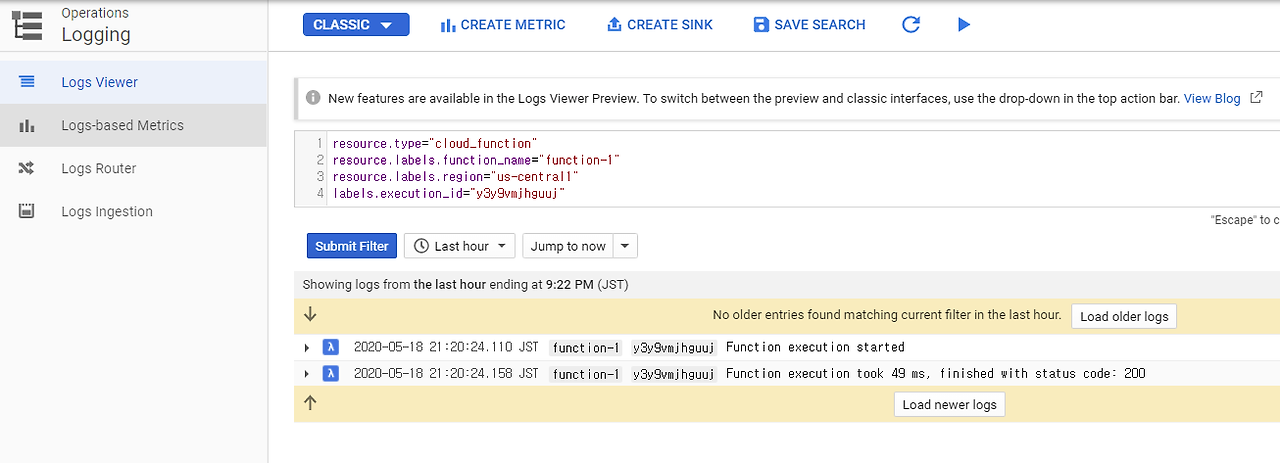Expand the status code 200 log entry
1280x463 pixels.
click(307, 374)
